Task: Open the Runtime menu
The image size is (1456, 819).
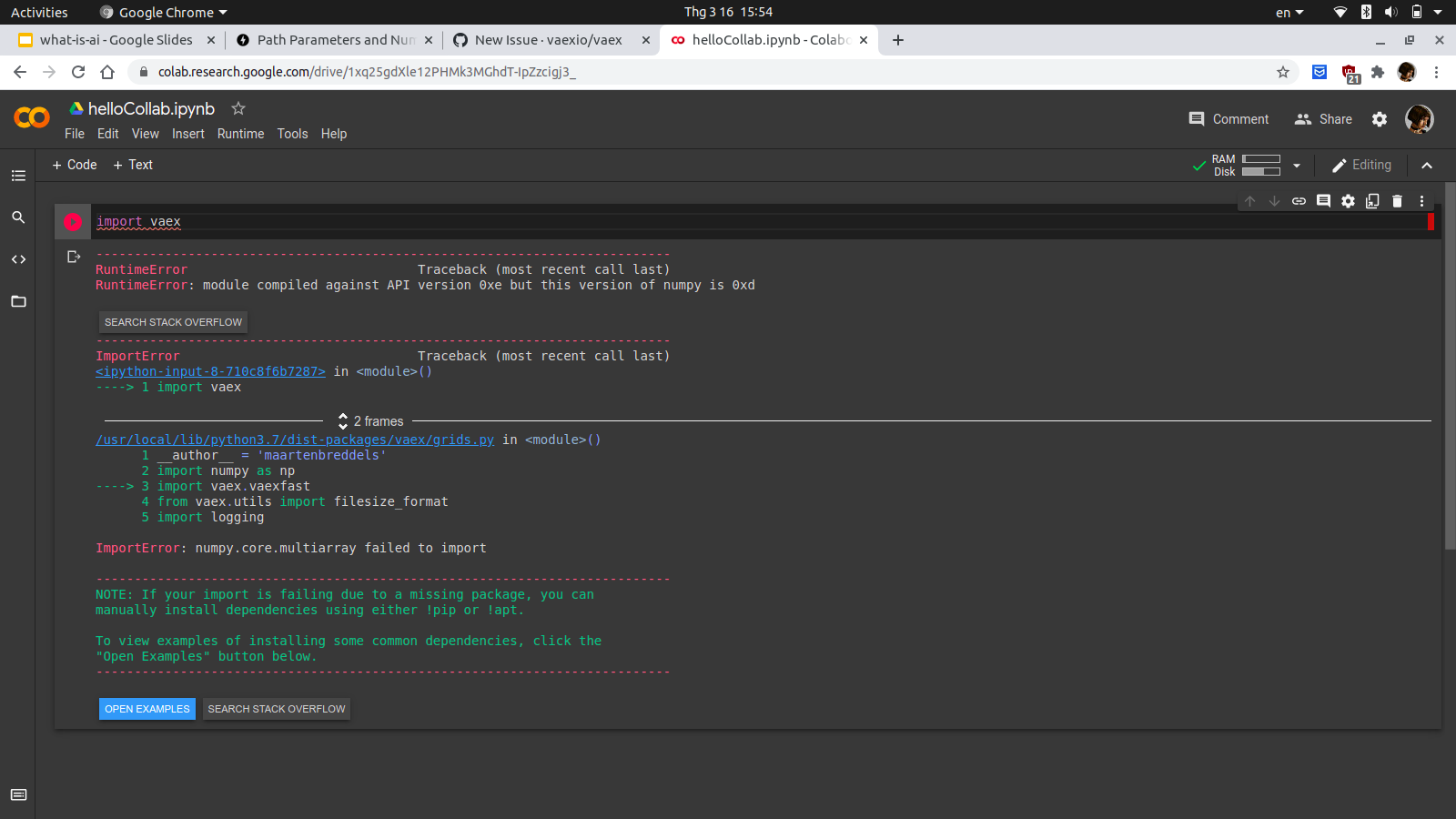Action: click(x=240, y=134)
